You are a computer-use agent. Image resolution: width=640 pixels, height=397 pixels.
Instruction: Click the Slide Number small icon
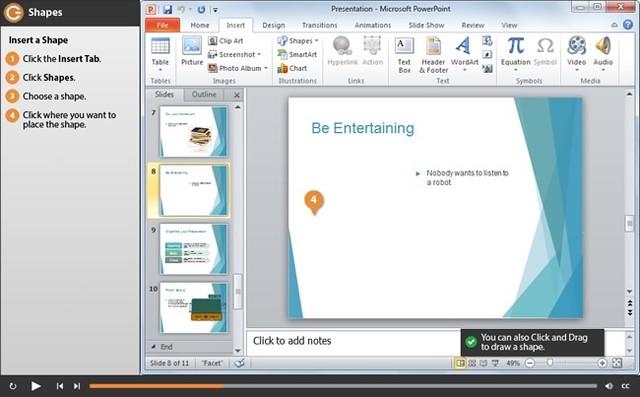click(x=487, y=54)
